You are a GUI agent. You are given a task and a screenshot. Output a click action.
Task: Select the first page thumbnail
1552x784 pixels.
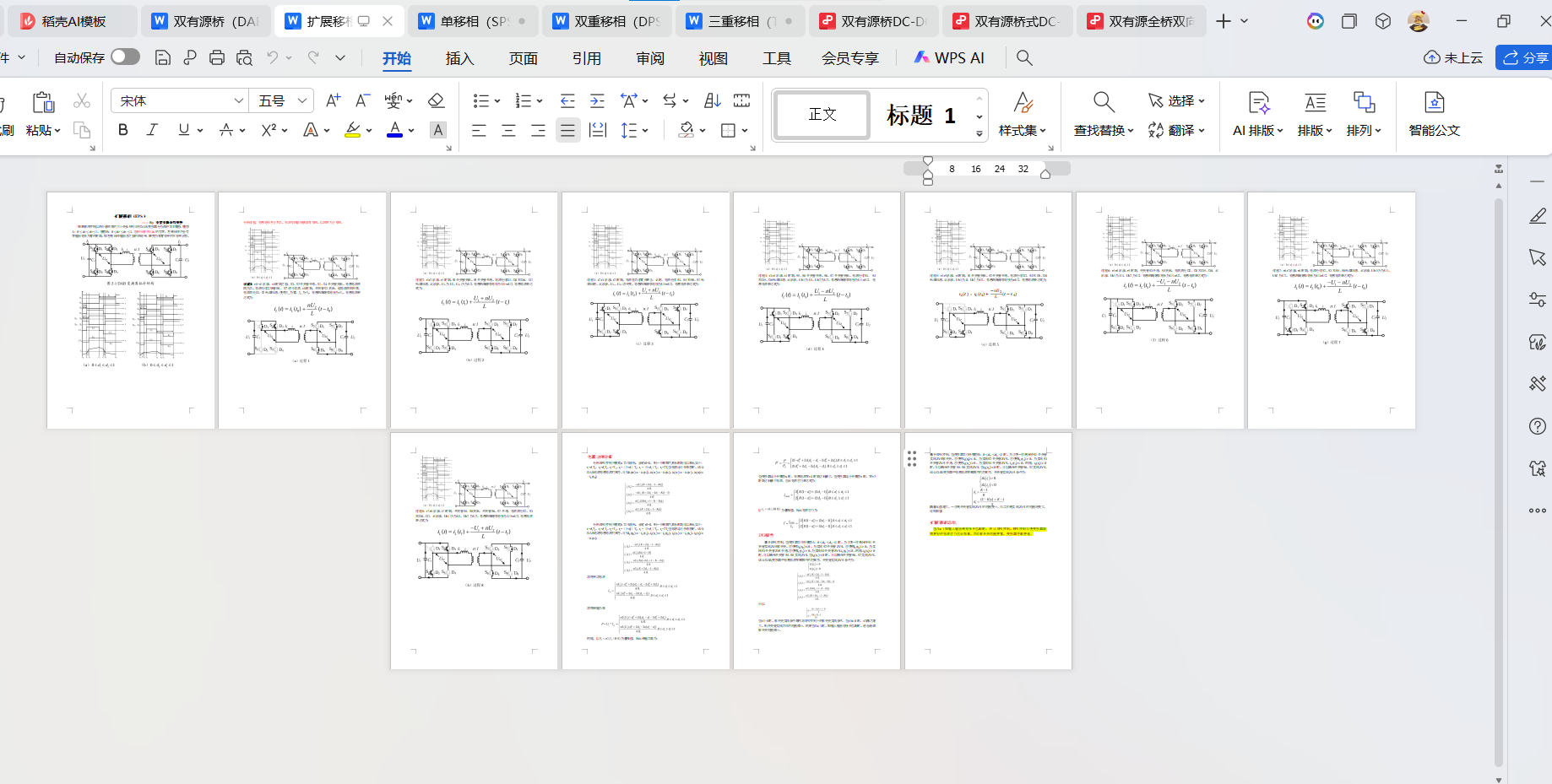coord(131,310)
